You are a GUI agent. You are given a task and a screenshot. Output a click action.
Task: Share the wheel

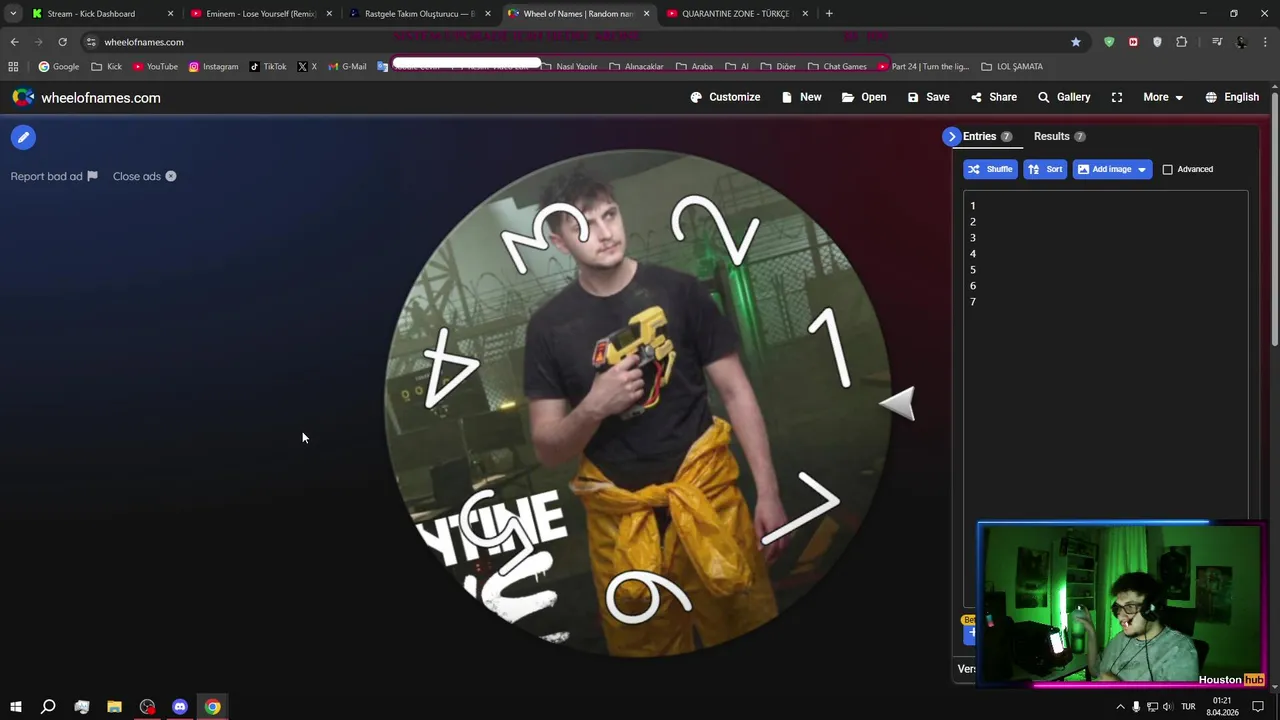[x=993, y=97]
